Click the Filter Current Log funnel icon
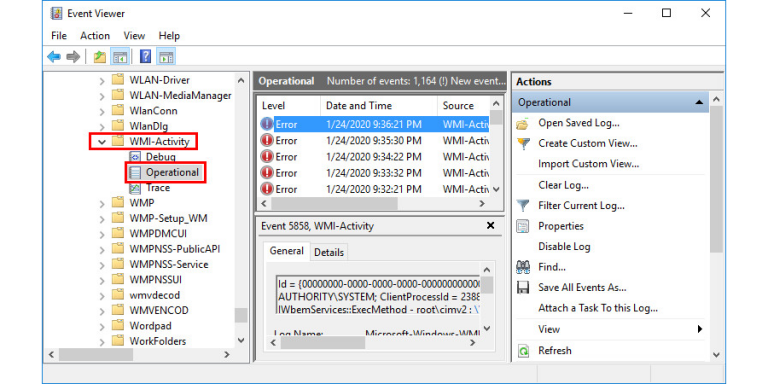 523,206
